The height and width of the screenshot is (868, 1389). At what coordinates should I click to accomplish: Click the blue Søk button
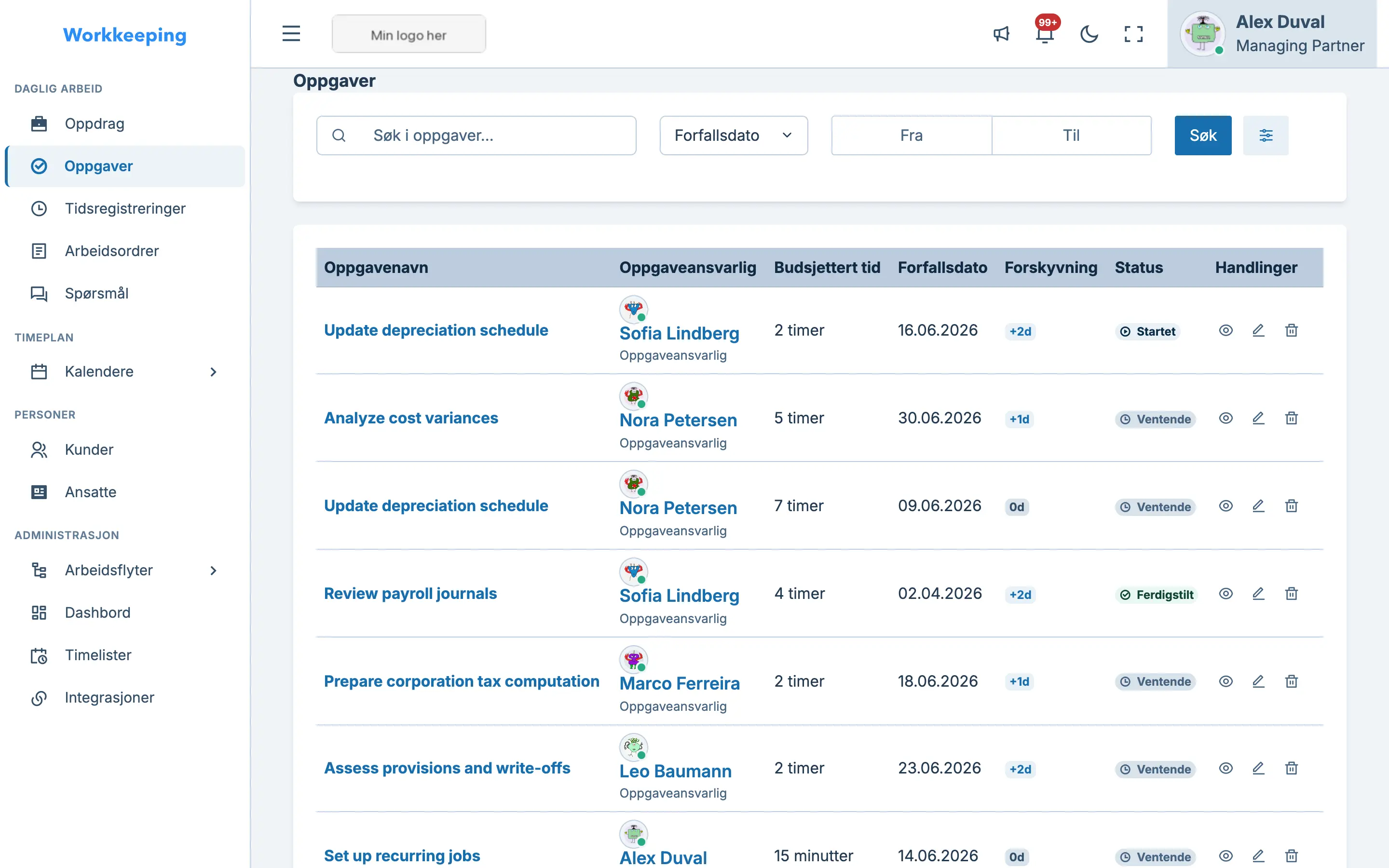click(x=1202, y=136)
